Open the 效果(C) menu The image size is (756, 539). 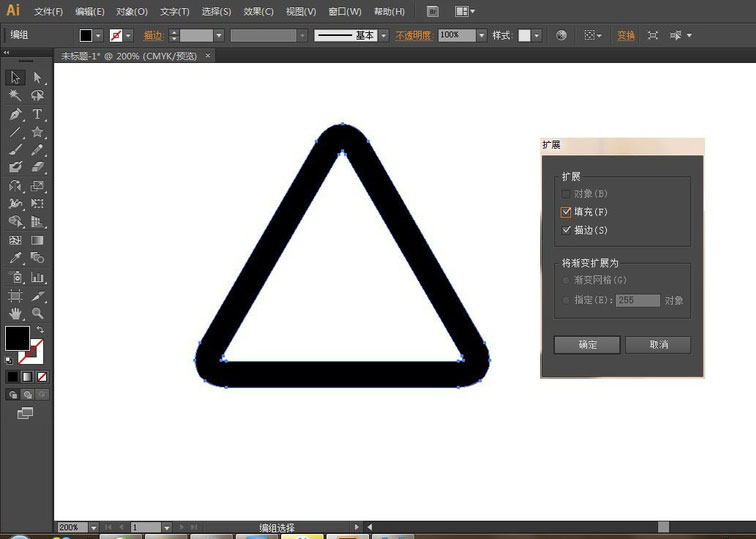pos(258,12)
